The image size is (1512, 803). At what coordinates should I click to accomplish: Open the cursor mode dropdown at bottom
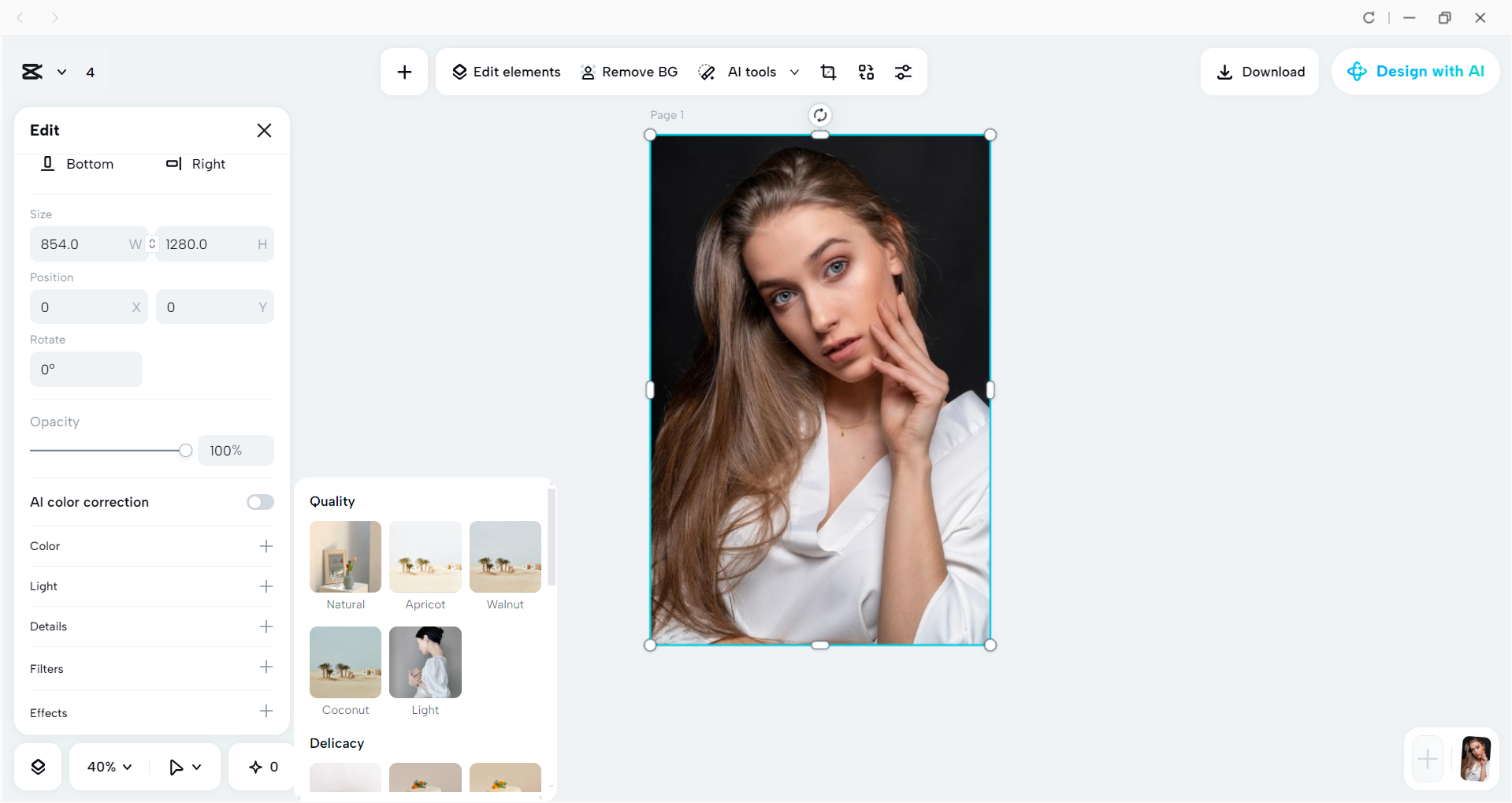(x=184, y=766)
